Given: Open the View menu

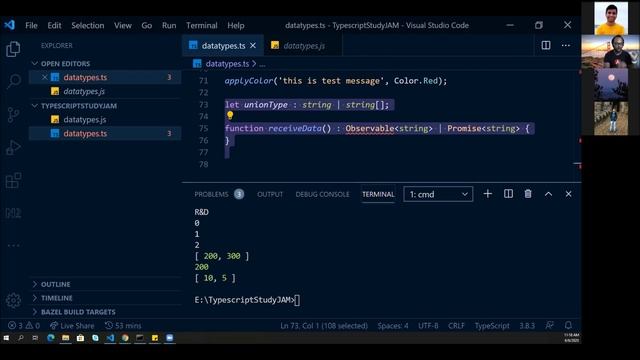Looking at the screenshot, I should (122, 25).
